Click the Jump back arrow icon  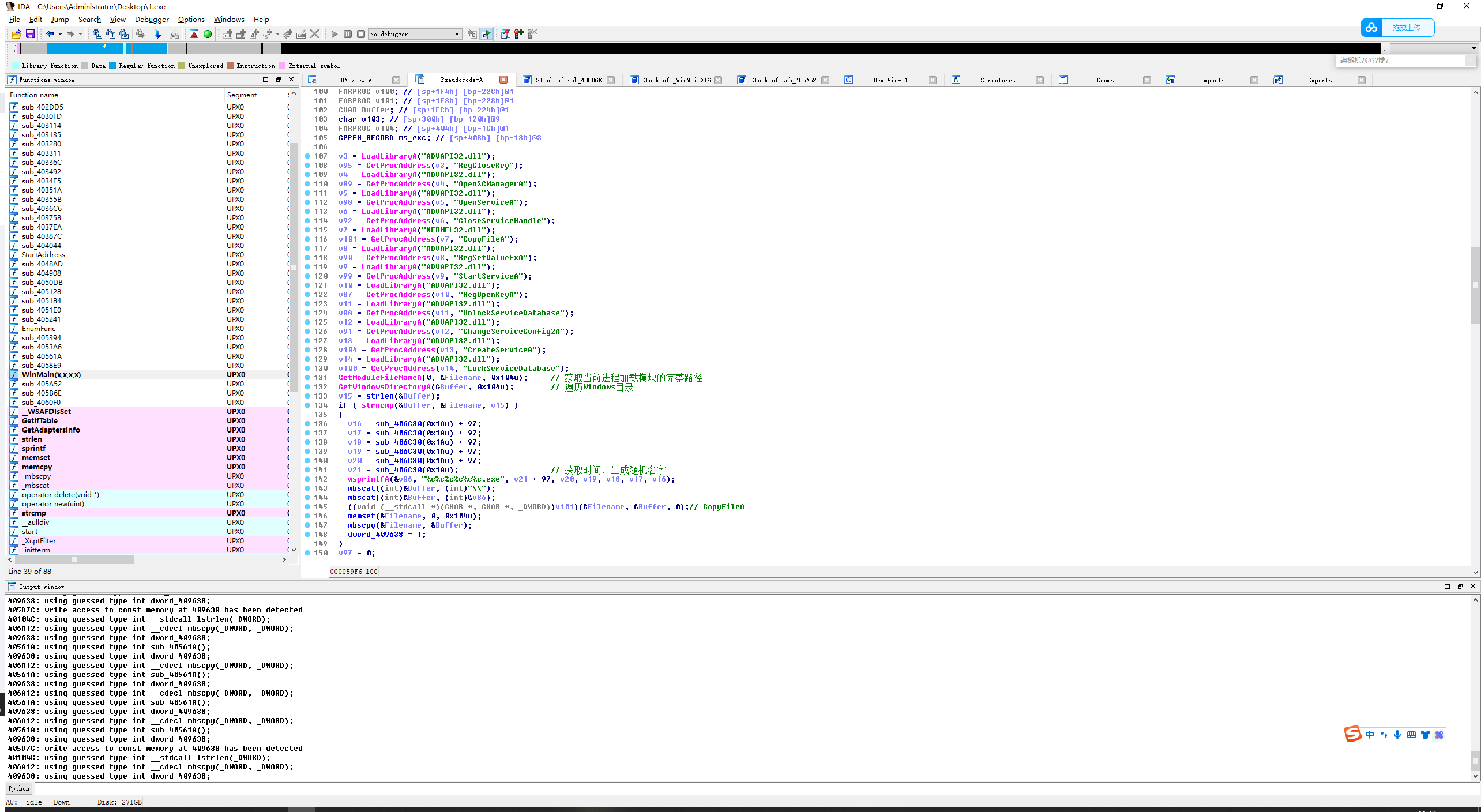[x=50, y=34]
